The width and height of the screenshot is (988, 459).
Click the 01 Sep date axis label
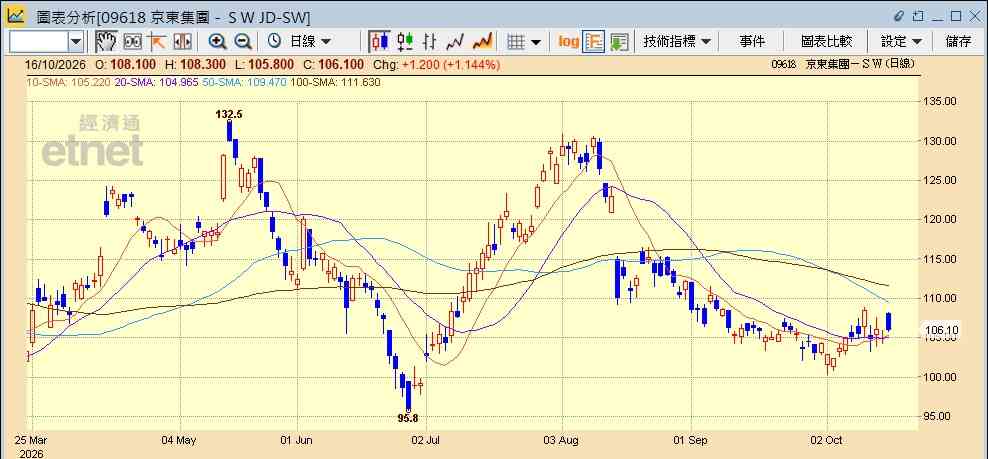pos(692,440)
